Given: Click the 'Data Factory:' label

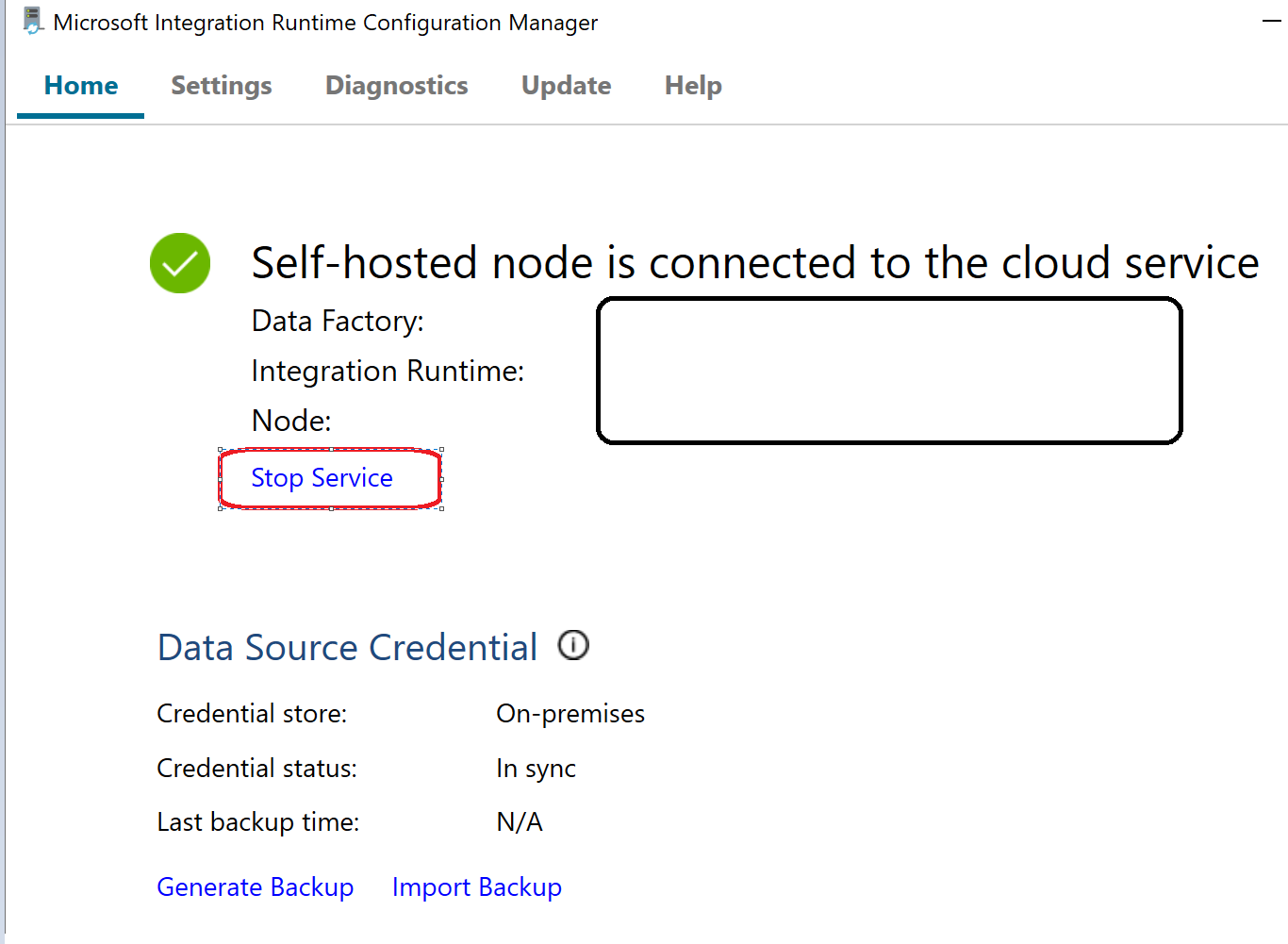Looking at the screenshot, I should (338, 322).
